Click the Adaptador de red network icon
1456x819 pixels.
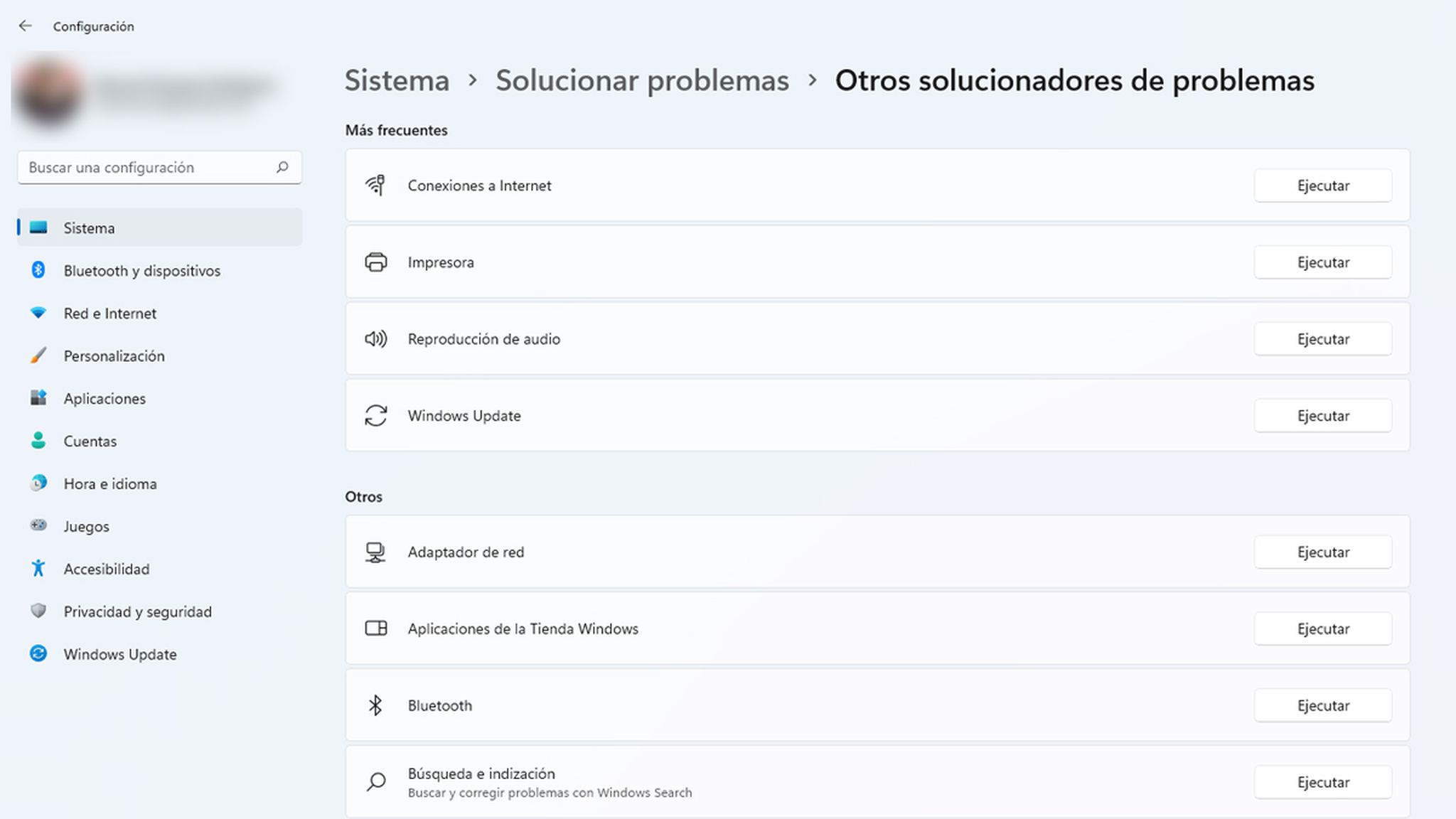375,551
